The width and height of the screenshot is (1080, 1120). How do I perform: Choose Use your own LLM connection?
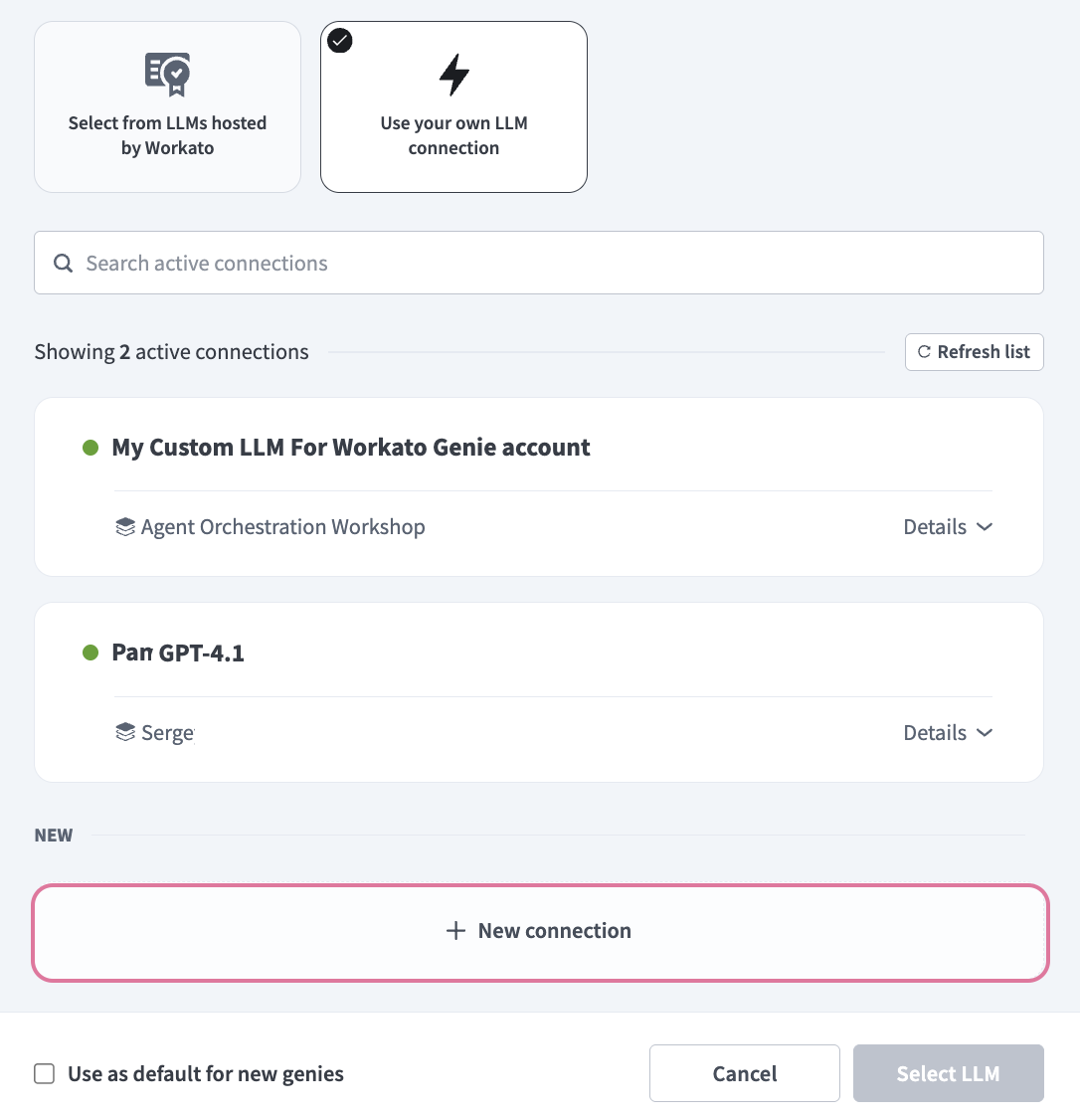pos(453,107)
